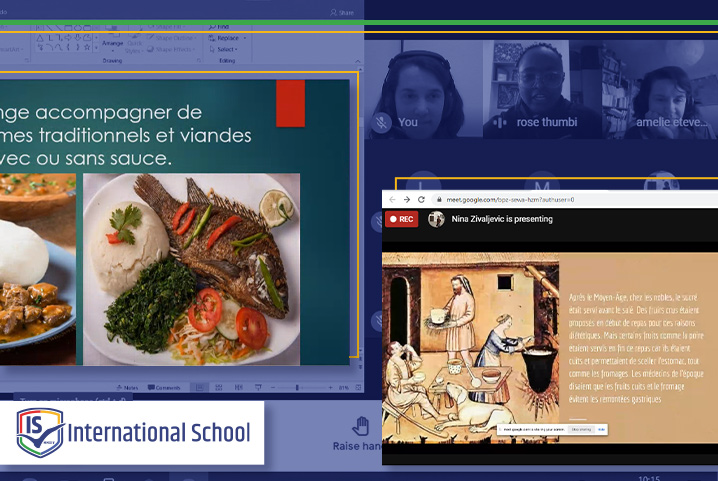Click Shape Fill in Drawing group

(170, 27)
